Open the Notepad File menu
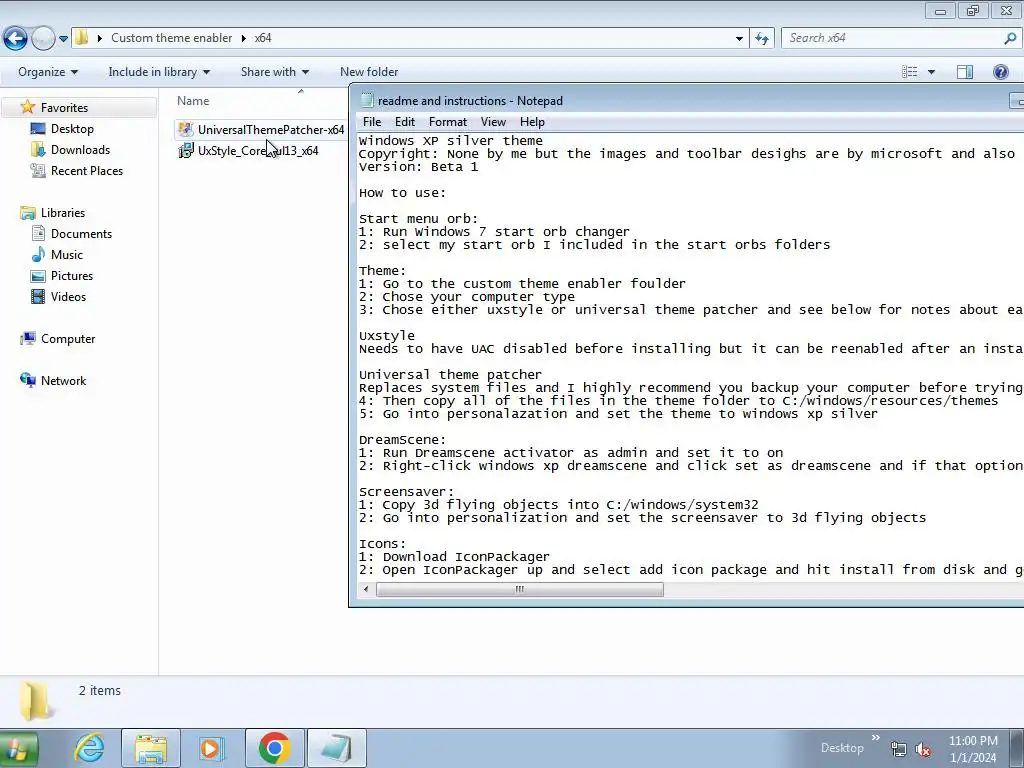Image resolution: width=1024 pixels, height=768 pixels. 372,122
